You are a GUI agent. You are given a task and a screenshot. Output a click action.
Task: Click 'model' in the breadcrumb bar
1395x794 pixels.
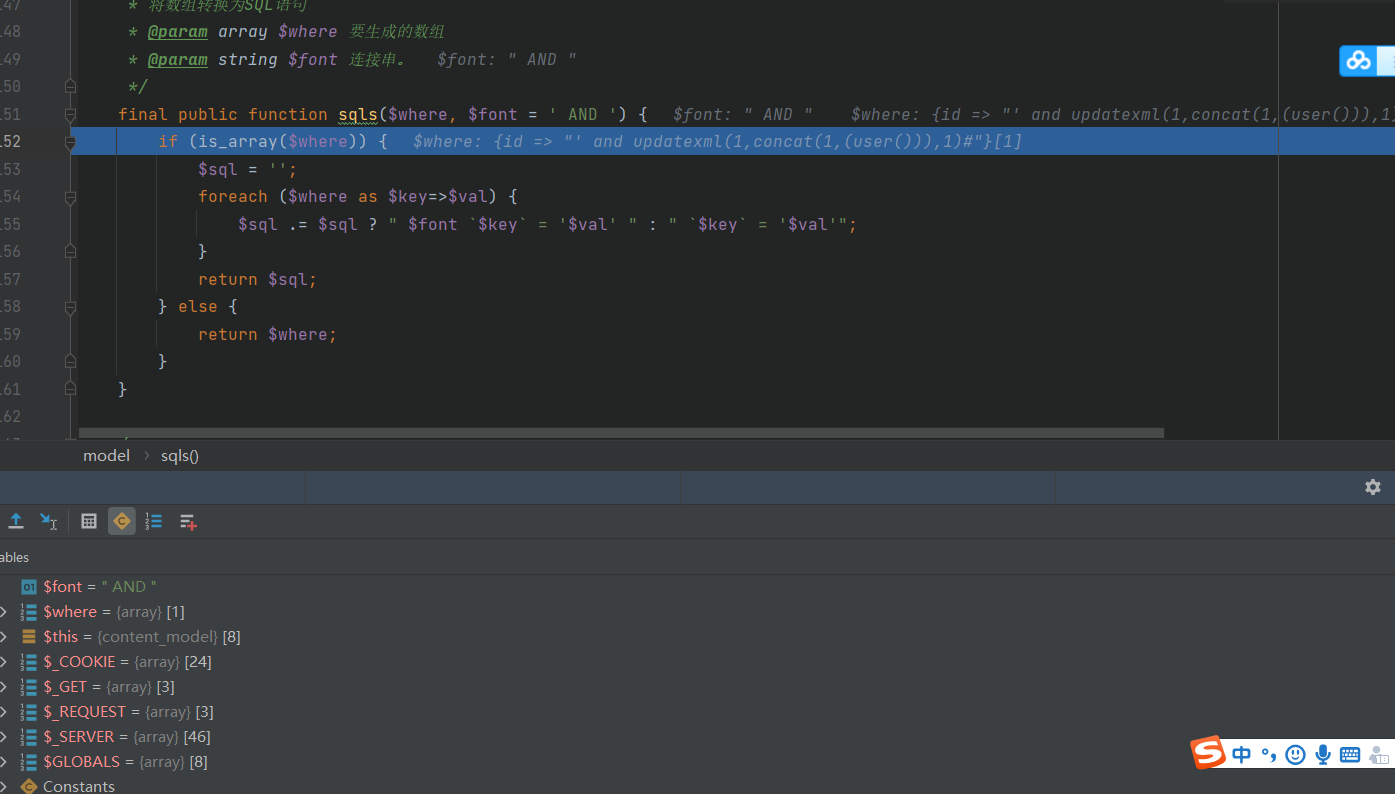pyautogui.click(x=106, y=456)
